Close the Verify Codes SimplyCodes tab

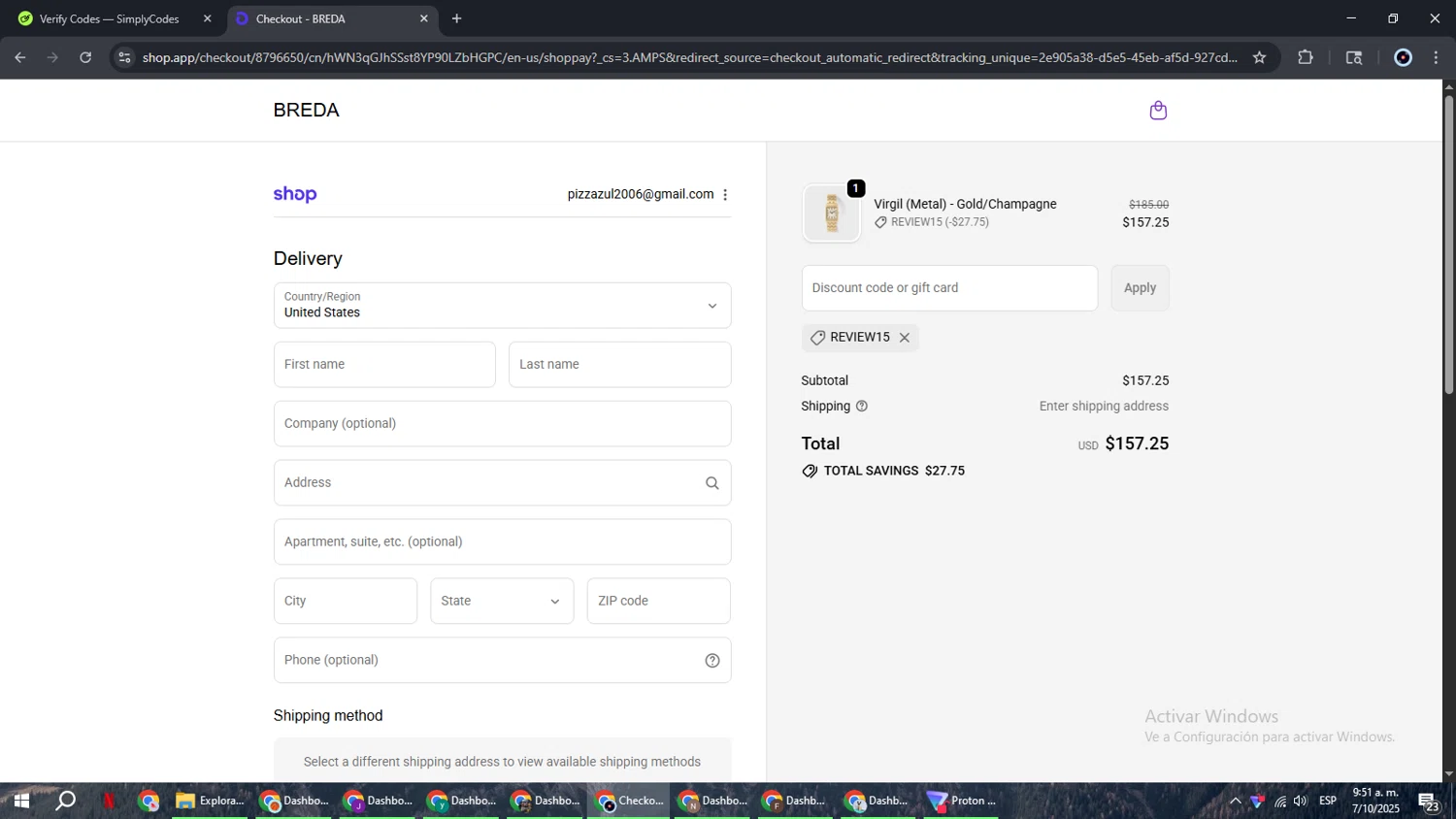coord(207,18)
